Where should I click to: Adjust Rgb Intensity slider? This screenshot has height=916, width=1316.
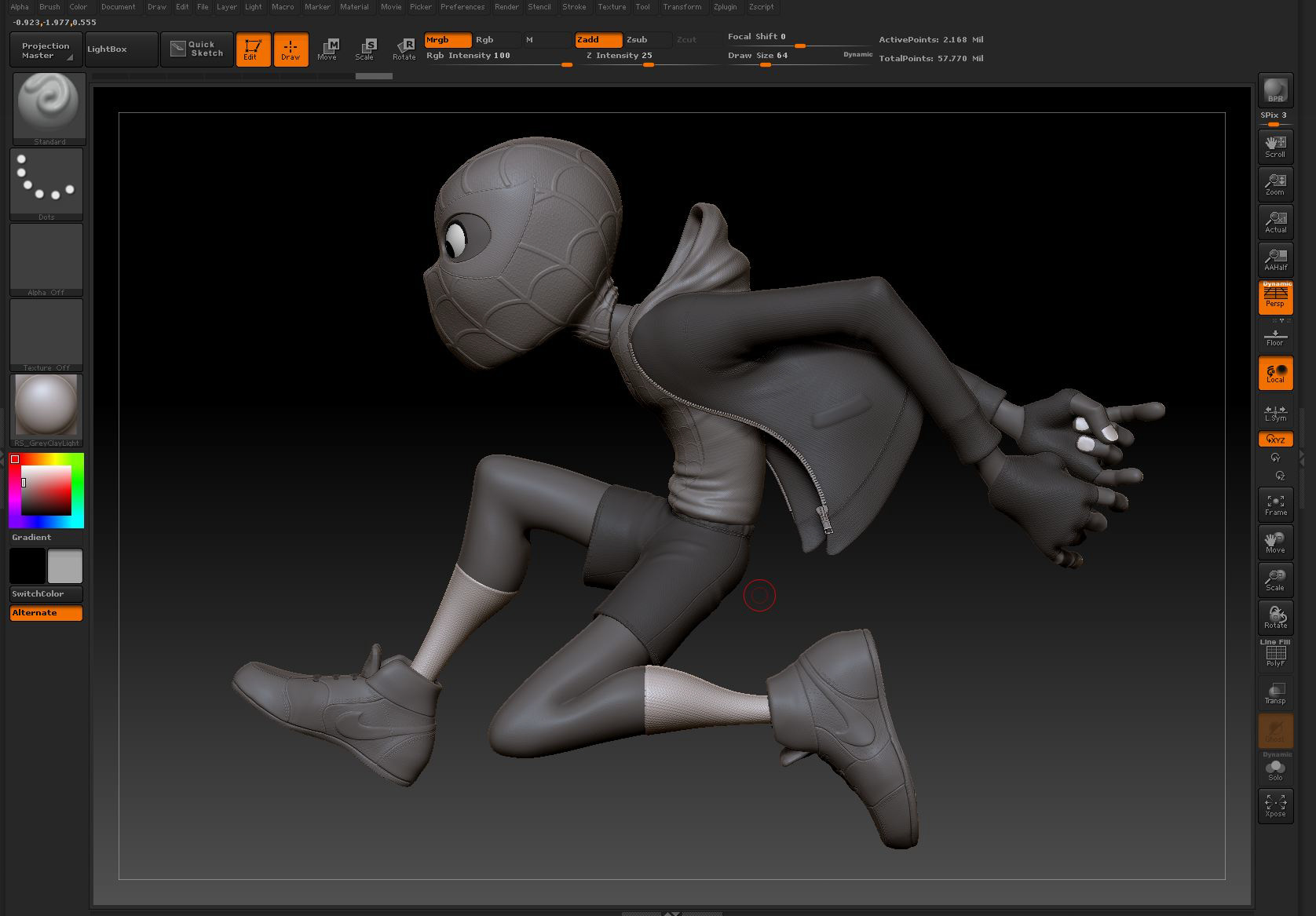pyautogui.click(x=498, y=57)
